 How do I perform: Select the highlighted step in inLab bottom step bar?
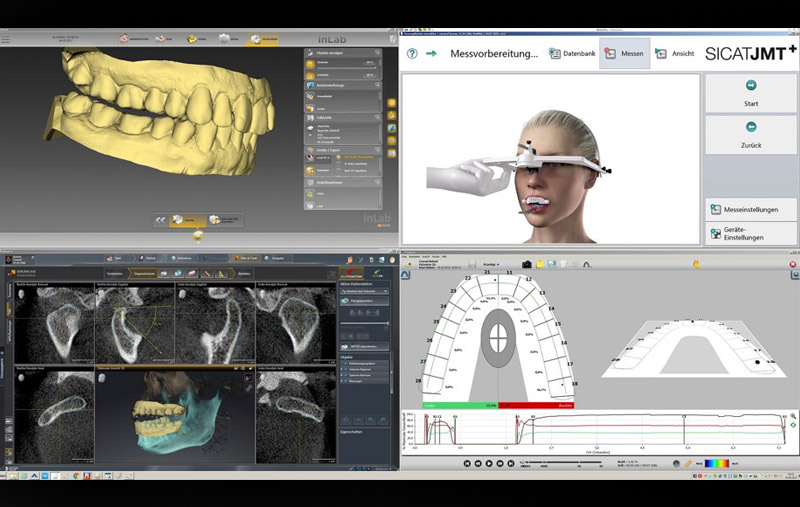[x=187, y=220]
